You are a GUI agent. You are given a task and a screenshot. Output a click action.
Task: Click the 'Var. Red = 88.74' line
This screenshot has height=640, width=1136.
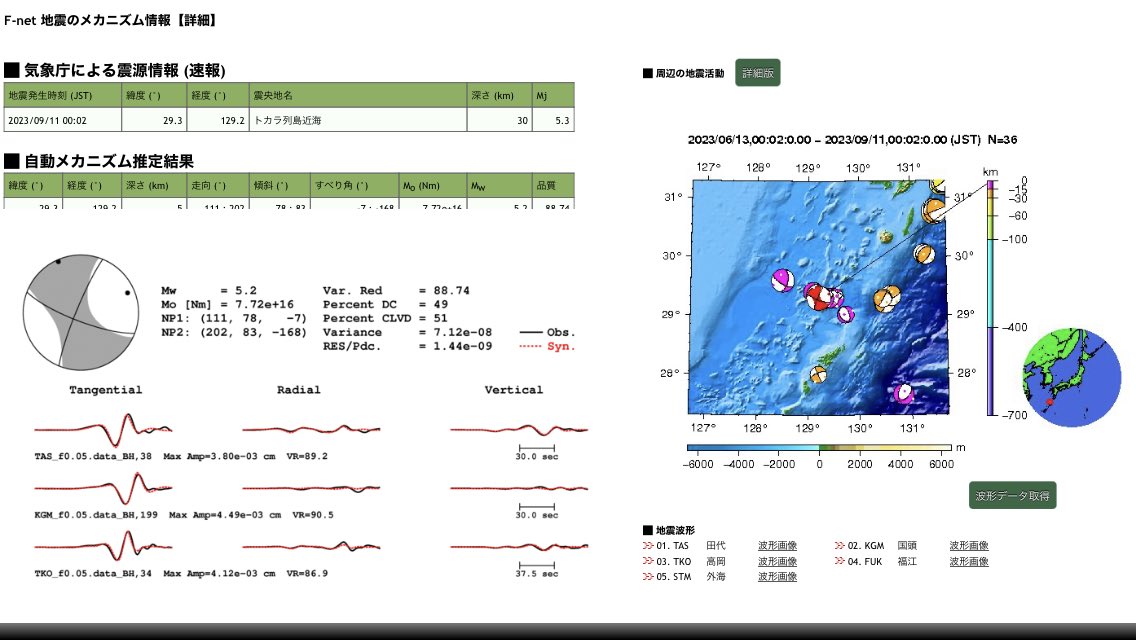tap(396, 291)
